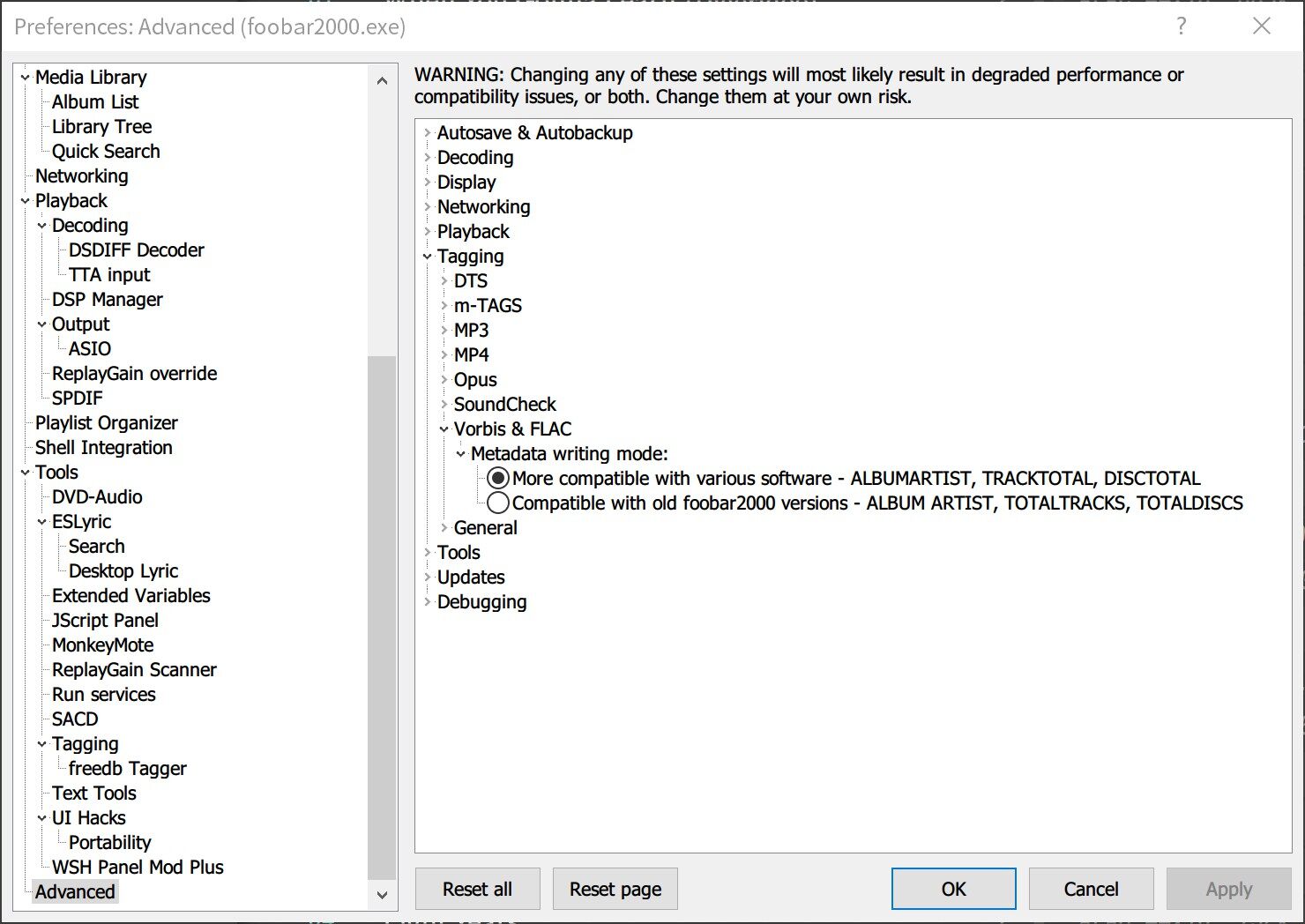The image size is (1305, 924).
Task: Open the JScript Panel page
Action: [106, 621]
